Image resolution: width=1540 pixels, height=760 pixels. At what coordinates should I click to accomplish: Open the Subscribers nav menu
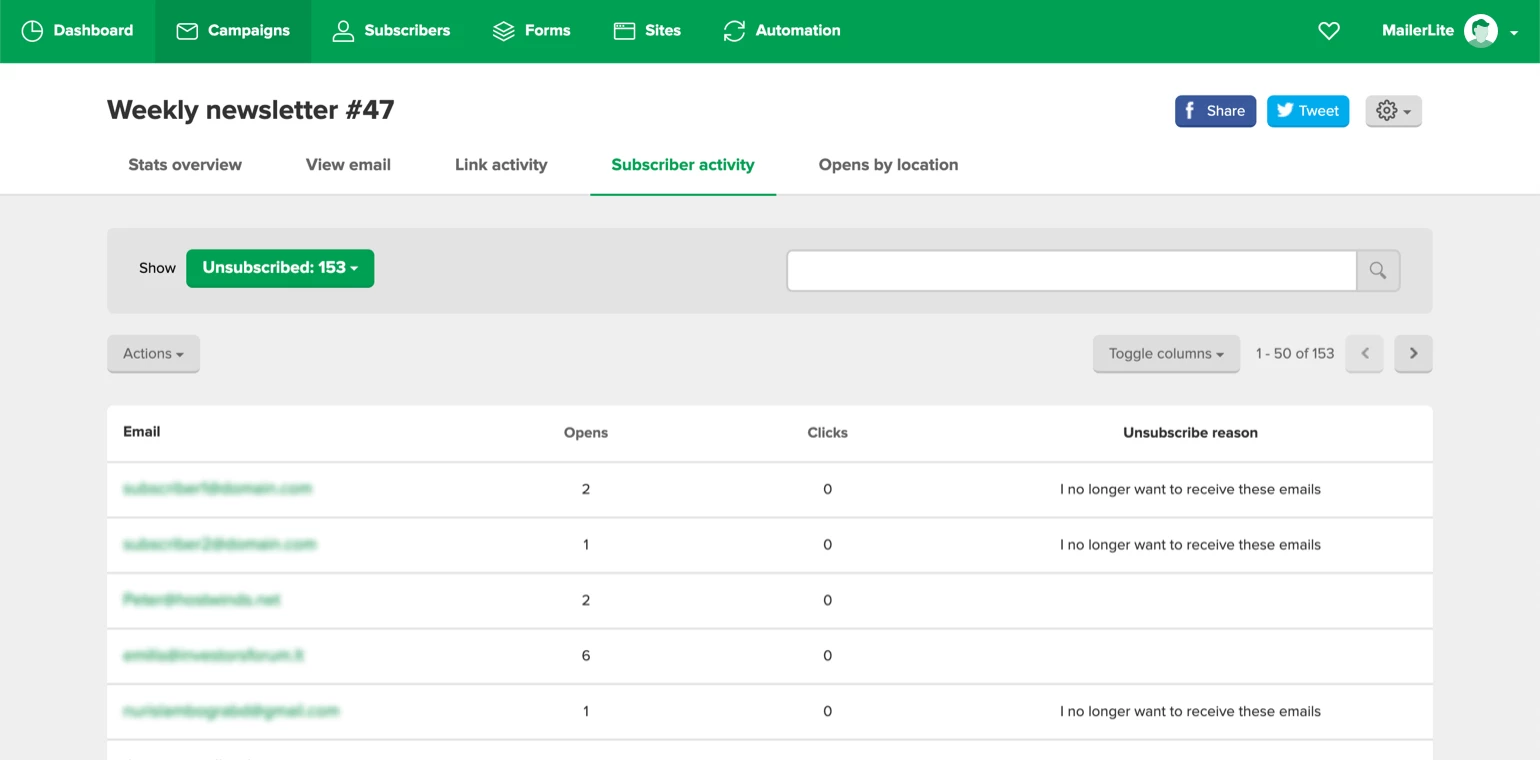[x=391, y=31]
